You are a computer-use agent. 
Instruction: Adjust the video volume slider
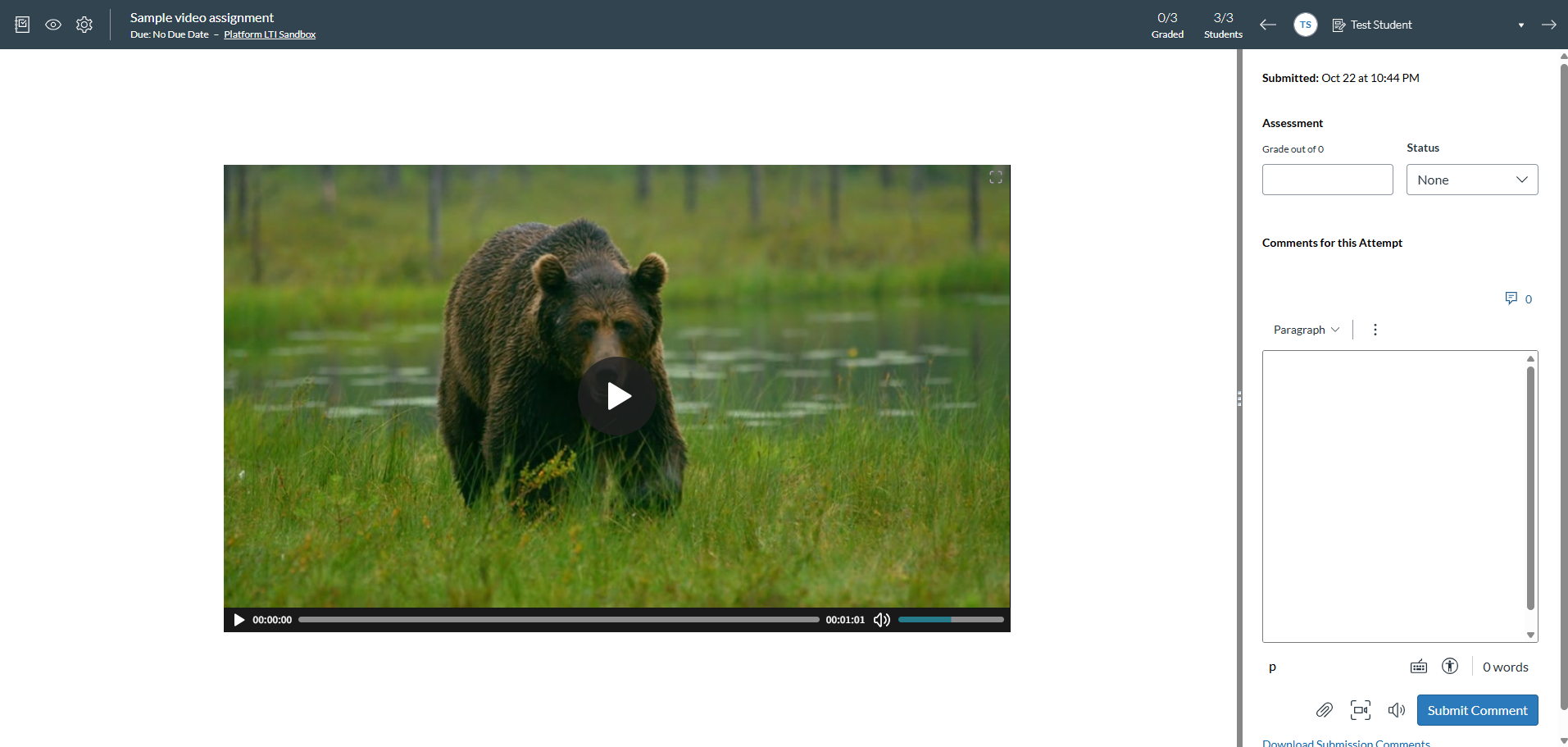pos(951,620)
